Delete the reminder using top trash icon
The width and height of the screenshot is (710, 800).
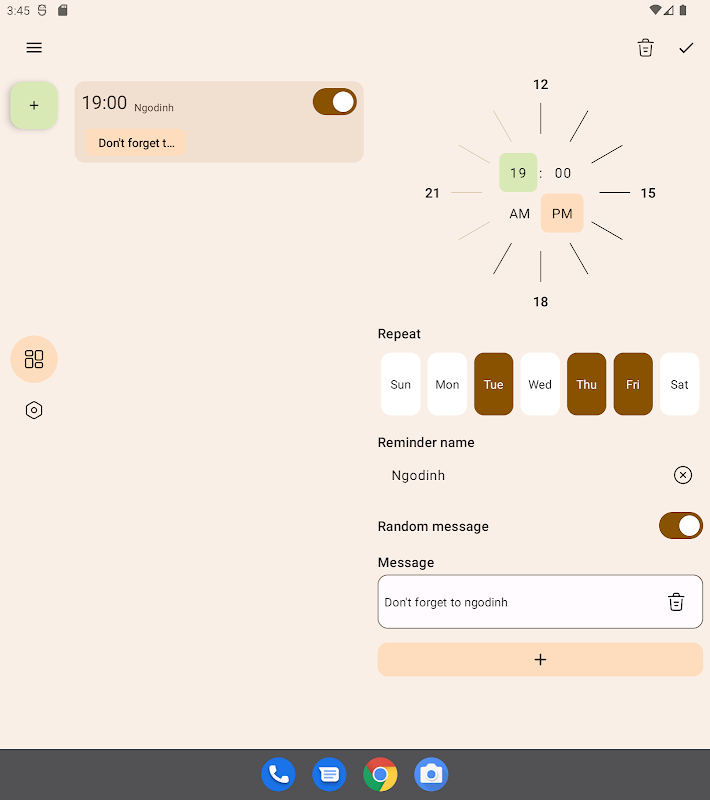(x=645, y=48)
